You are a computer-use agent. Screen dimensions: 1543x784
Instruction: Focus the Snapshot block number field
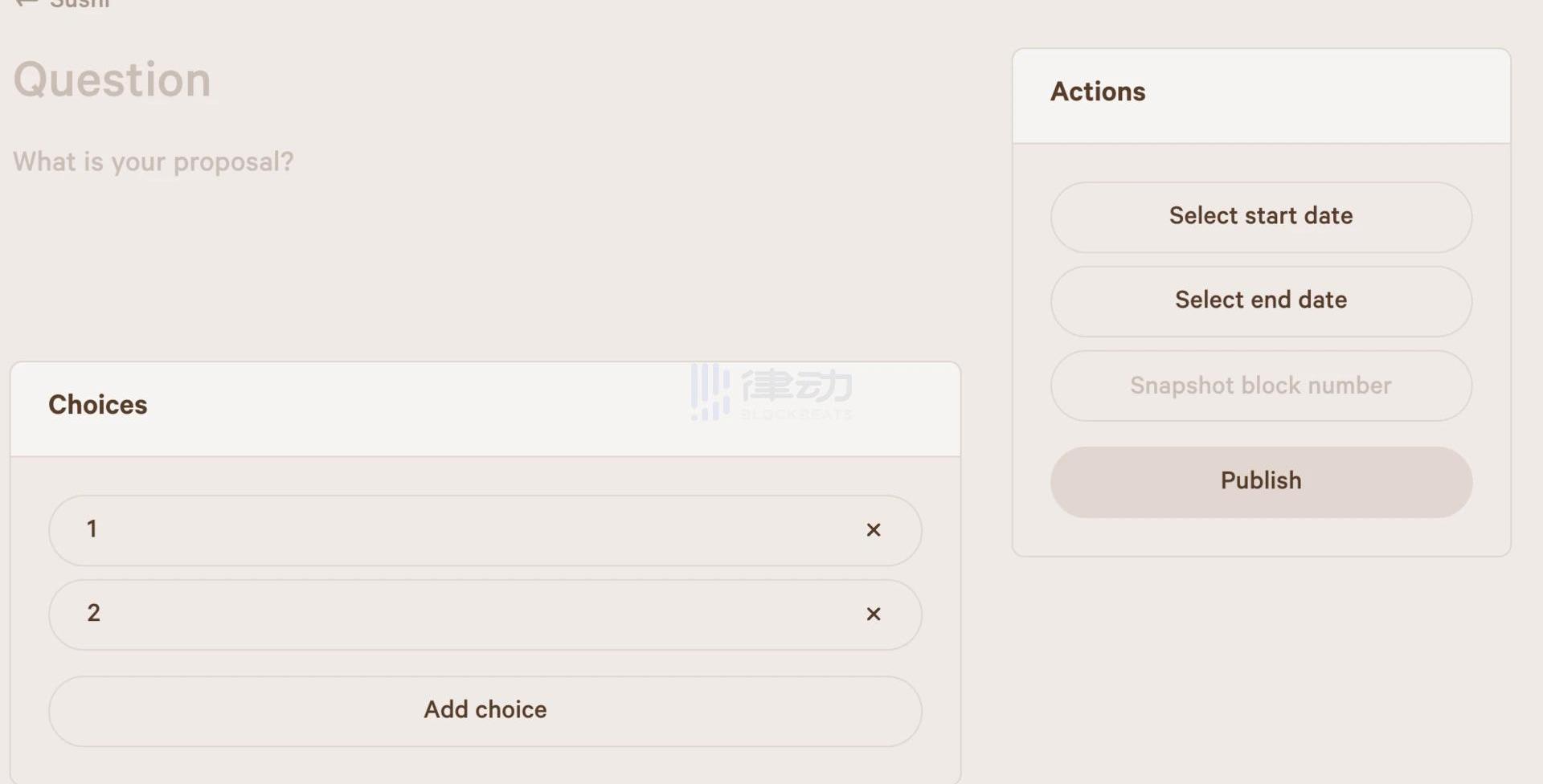point(1261,386)
